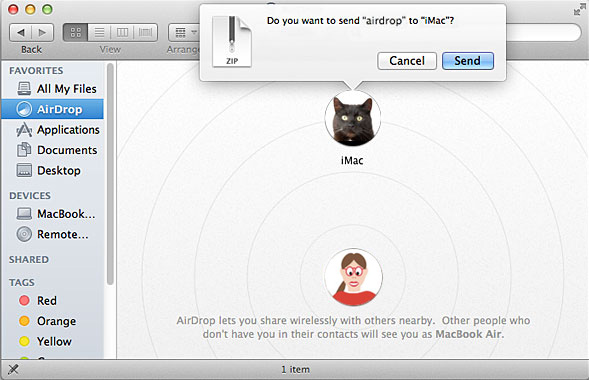Click the customize icon in status bar
The image size is (589, 380).
click(x=13, y=369)
